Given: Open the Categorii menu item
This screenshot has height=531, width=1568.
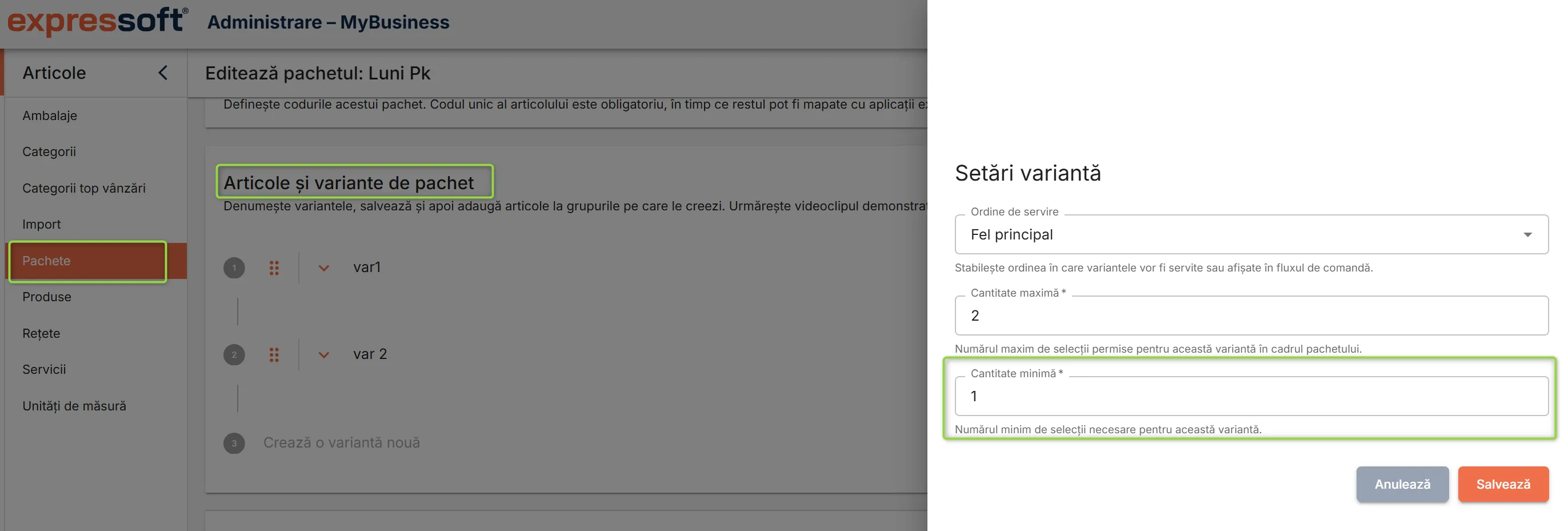Looking at the screenshot, I should point(49,151).
